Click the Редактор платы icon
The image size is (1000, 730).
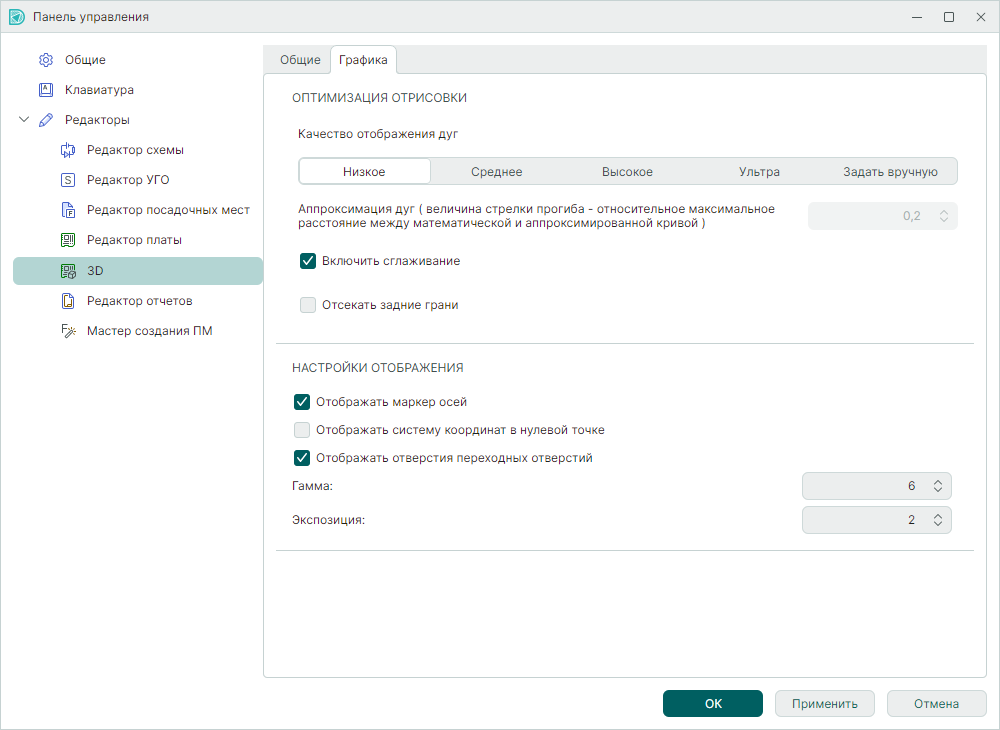(68, 240)
